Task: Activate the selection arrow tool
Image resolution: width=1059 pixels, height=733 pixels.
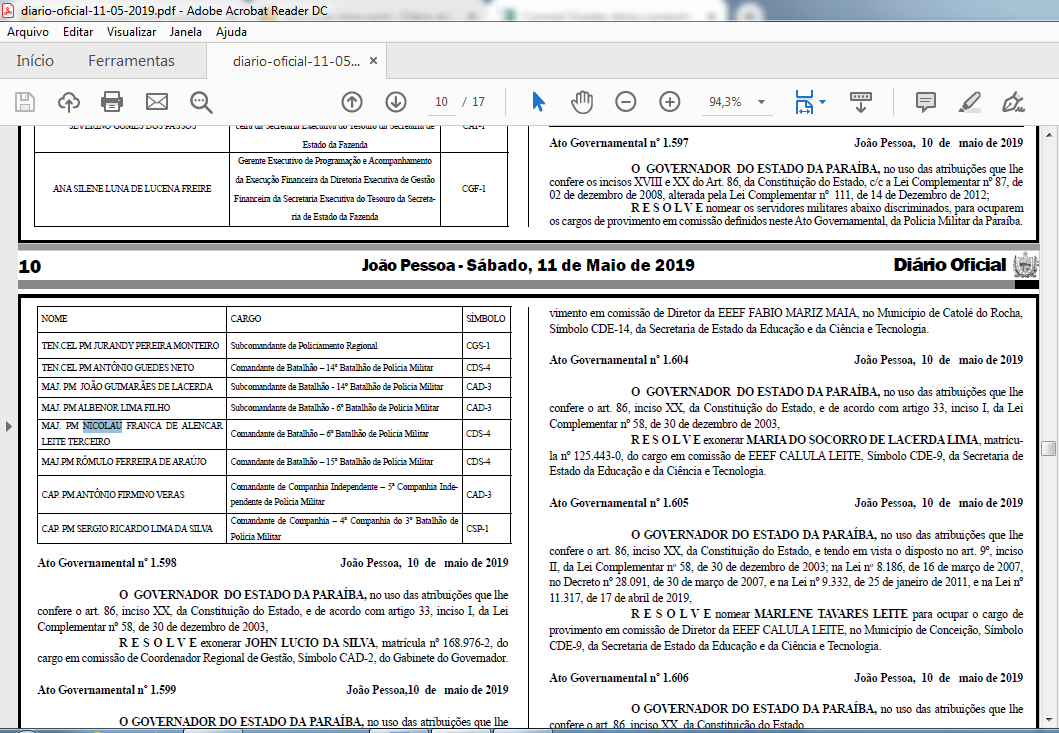Action: pos(538,102)
